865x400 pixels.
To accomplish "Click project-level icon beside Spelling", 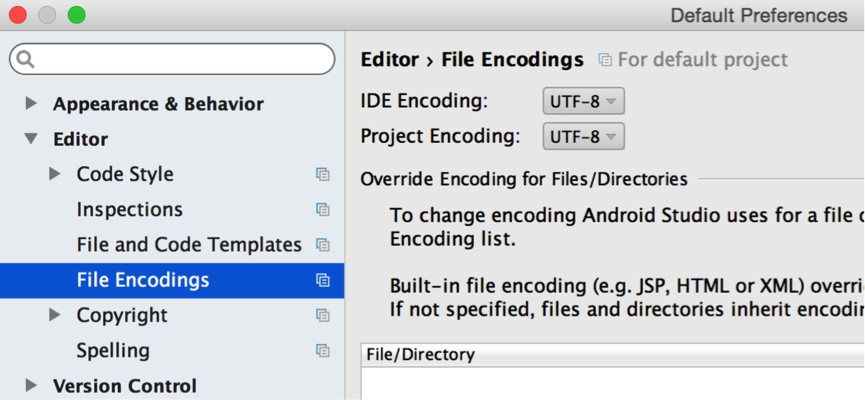I will (x=322, y=351).
